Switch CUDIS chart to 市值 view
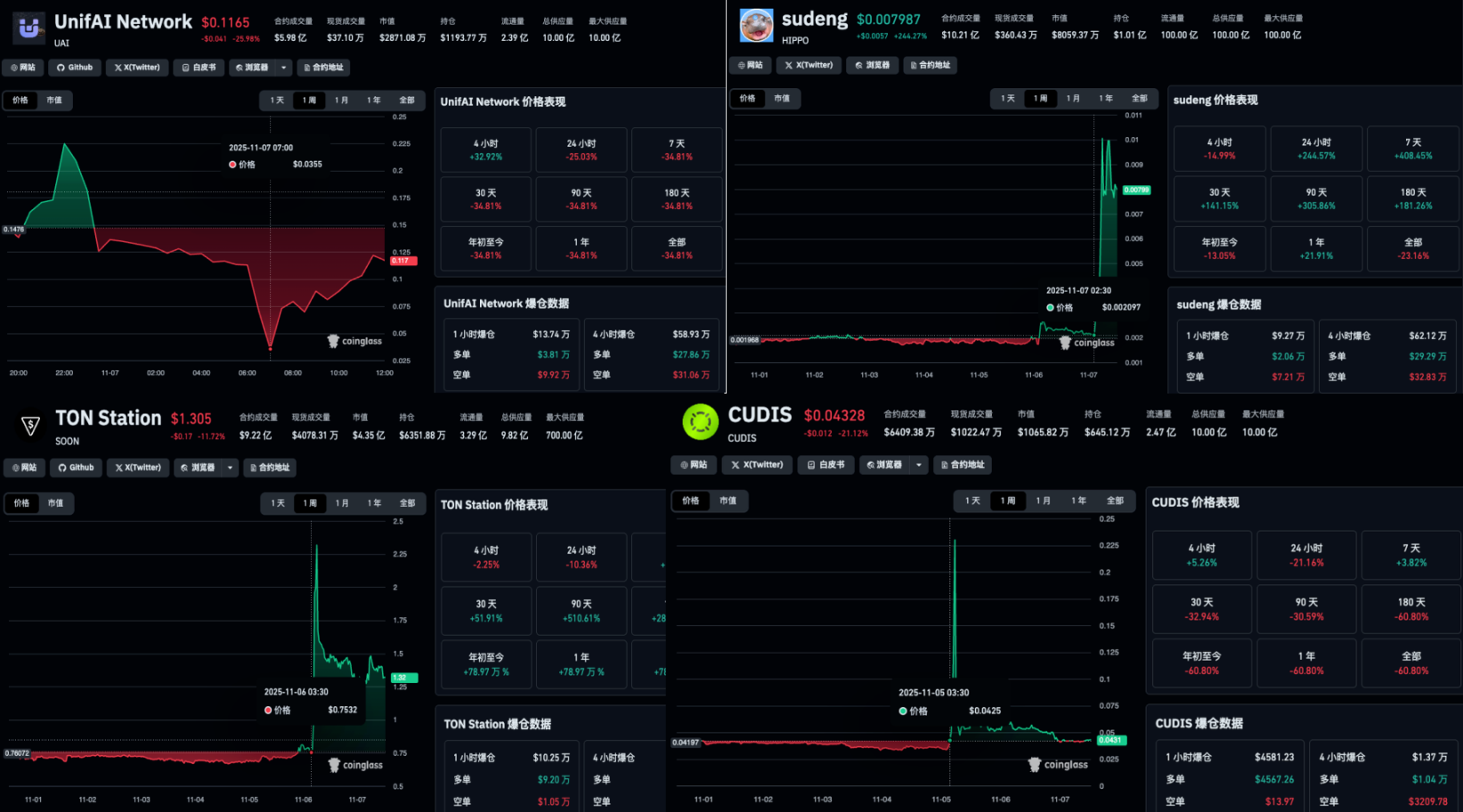Viewport: 1463px width, 812px height. coord(728,501)
